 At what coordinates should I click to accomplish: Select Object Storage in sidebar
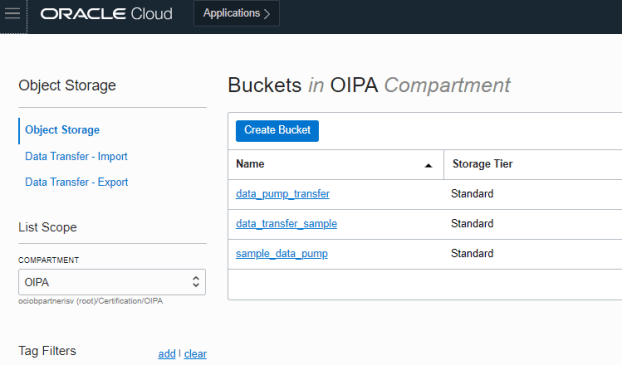pyautogui.click(x=62, y=130)
